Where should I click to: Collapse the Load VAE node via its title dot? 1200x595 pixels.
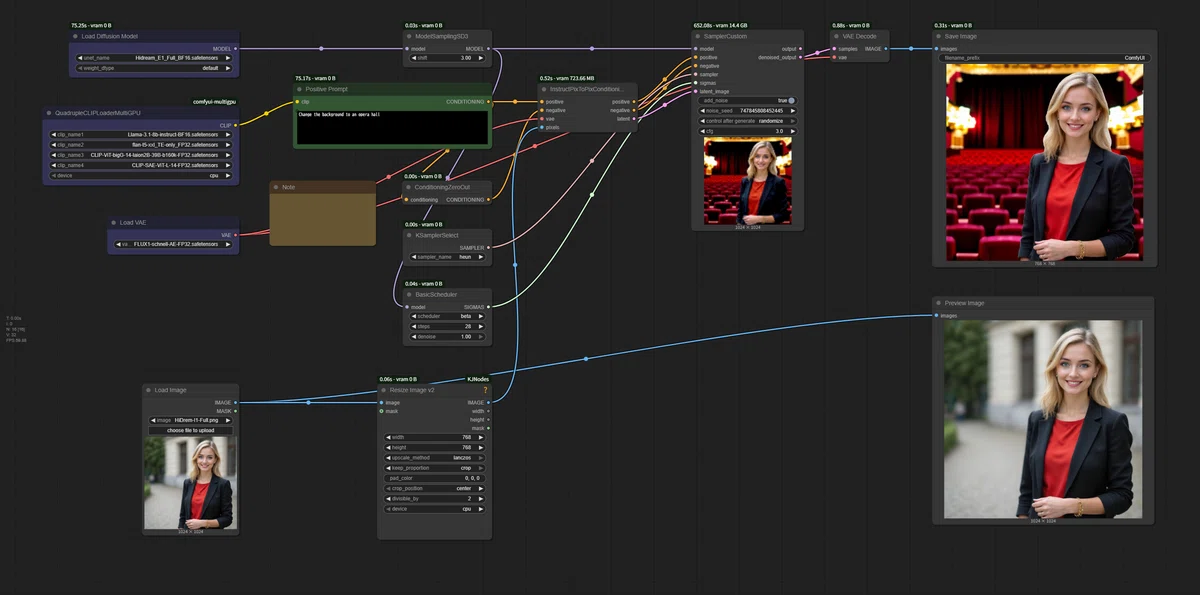pos(114,223)
